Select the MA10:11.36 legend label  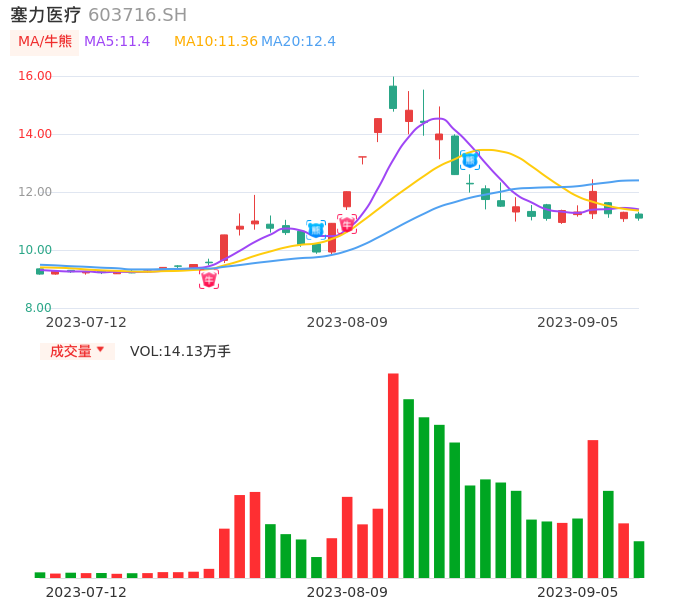click(216, 42)
